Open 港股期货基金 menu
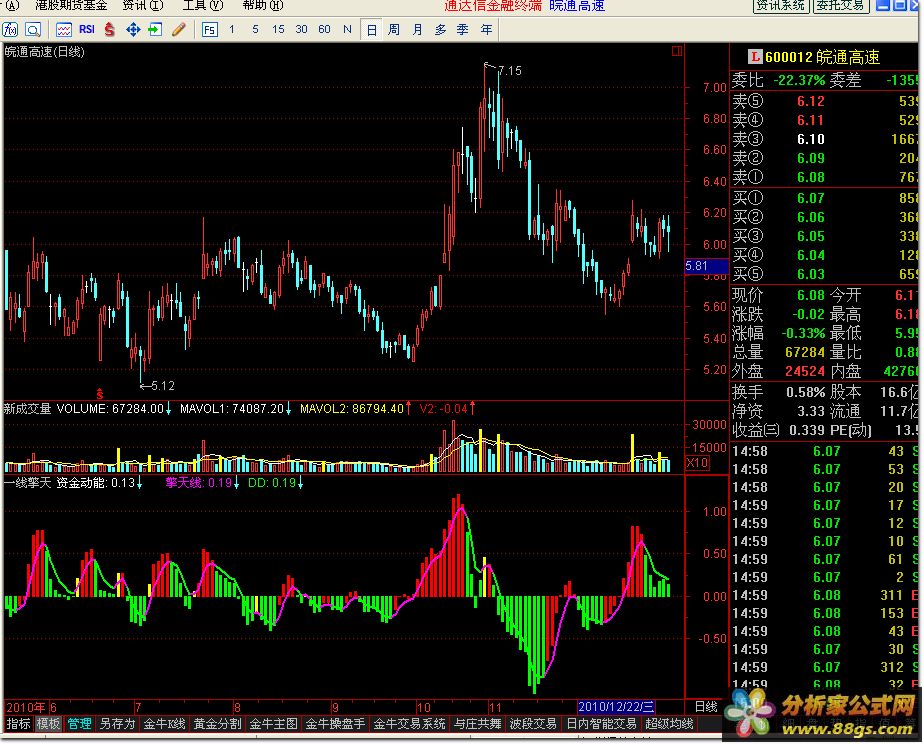924x744 pixels. click(71, 6)
